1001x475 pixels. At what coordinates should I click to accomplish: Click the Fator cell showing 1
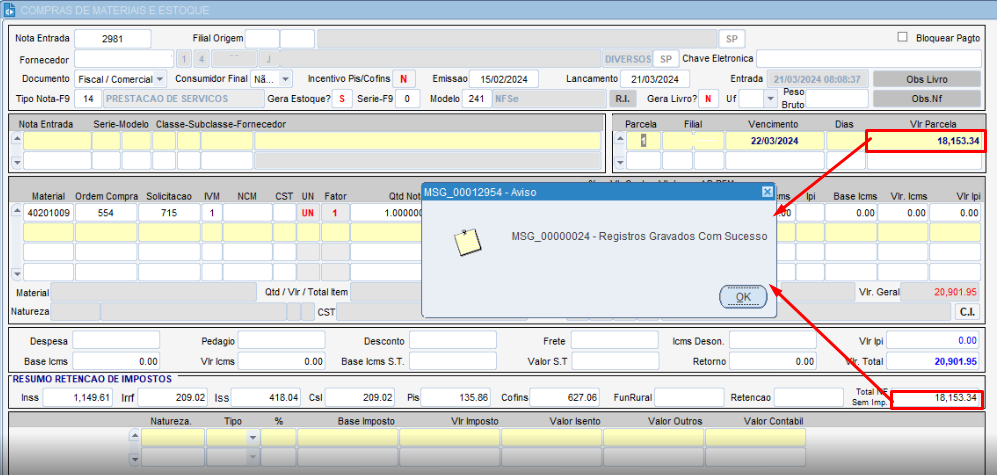coord(335,213)
